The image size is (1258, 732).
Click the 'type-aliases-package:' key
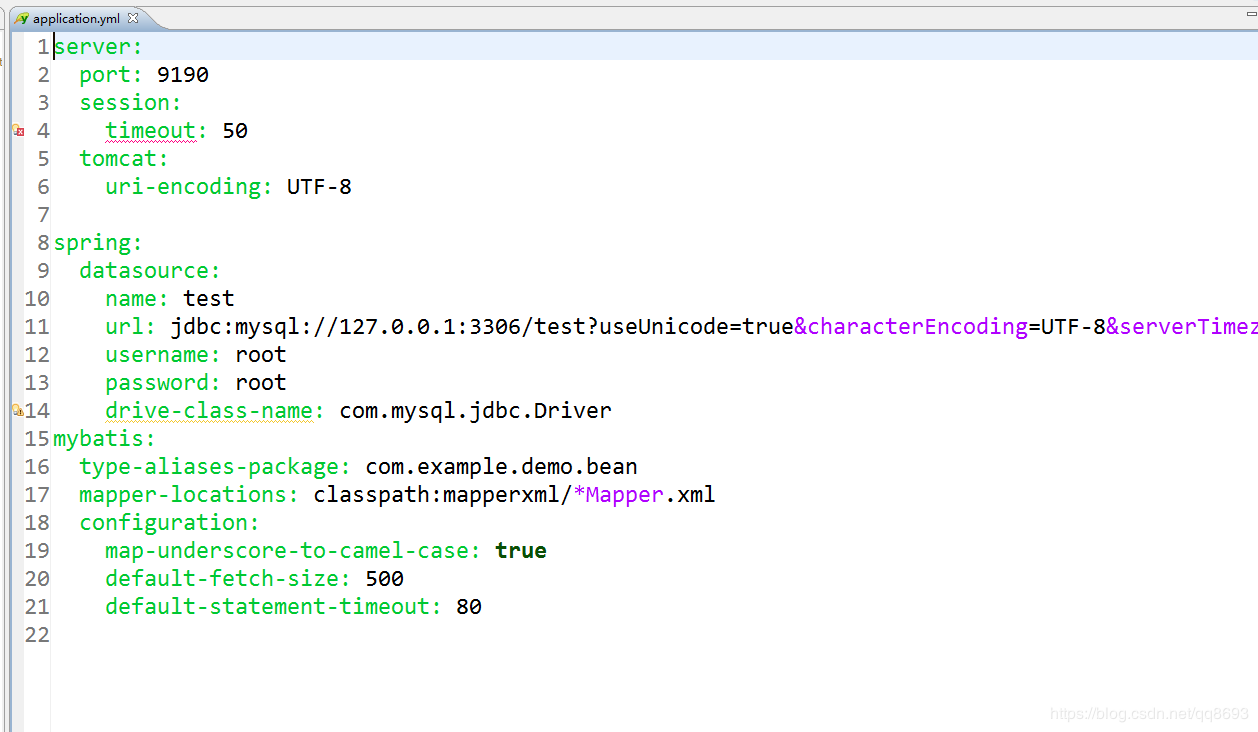click(x=216, y=467)
